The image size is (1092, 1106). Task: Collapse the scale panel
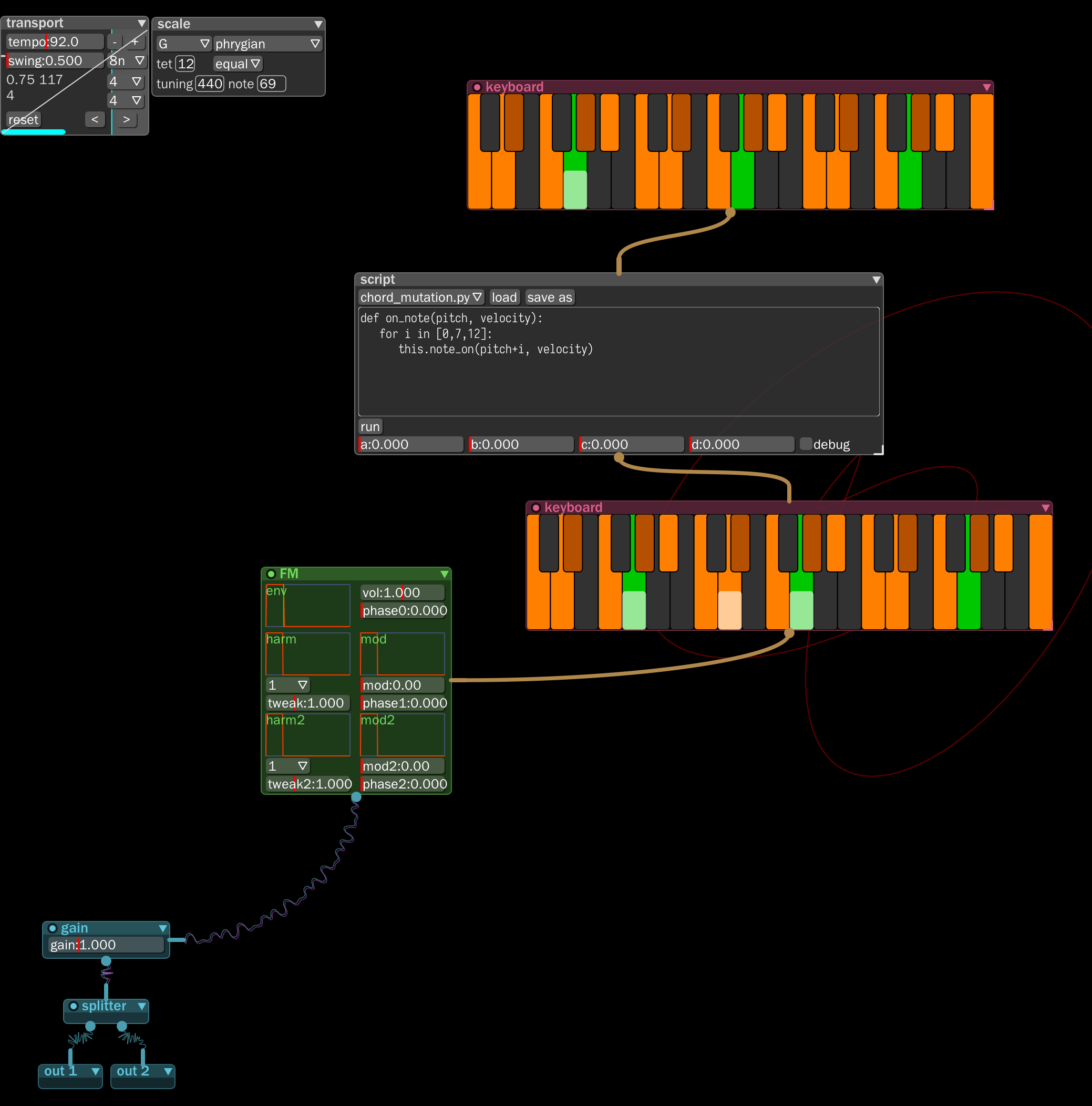[x=318, y=24]
